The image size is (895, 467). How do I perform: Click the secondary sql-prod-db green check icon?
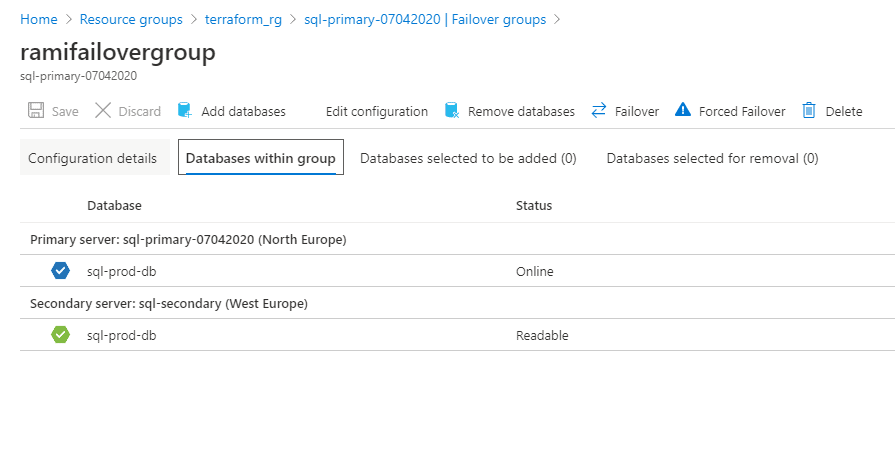coord(60,335)
